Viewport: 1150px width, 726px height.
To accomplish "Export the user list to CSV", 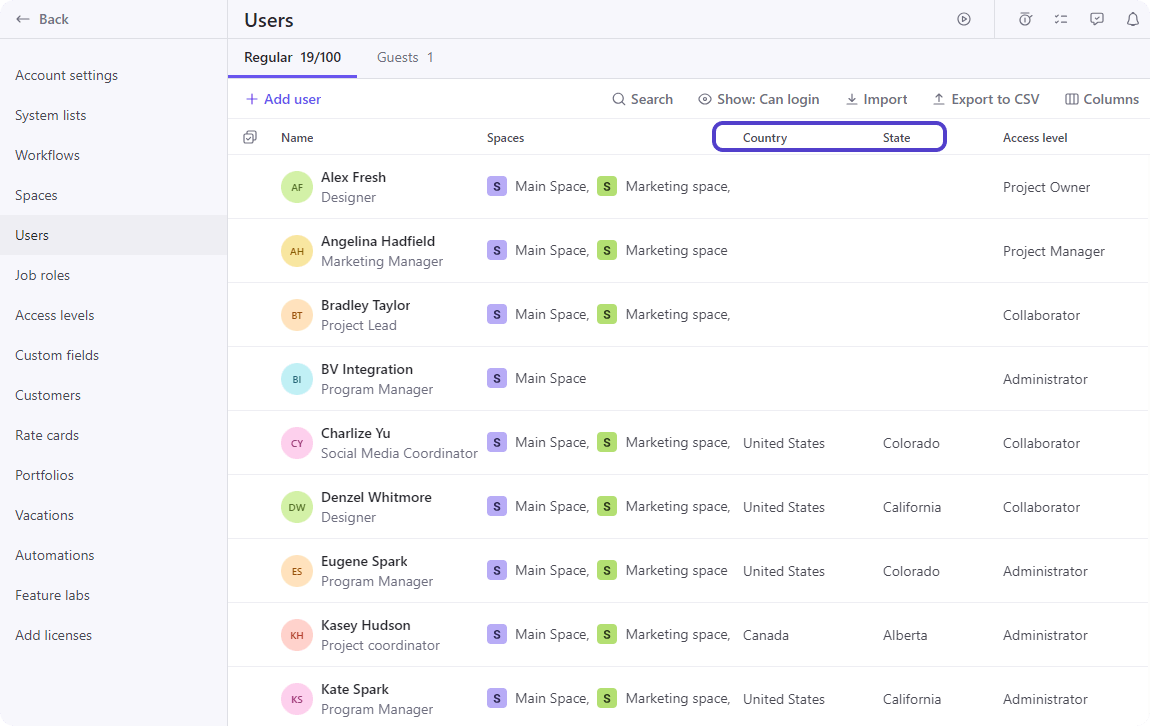I will pos(986,99).
